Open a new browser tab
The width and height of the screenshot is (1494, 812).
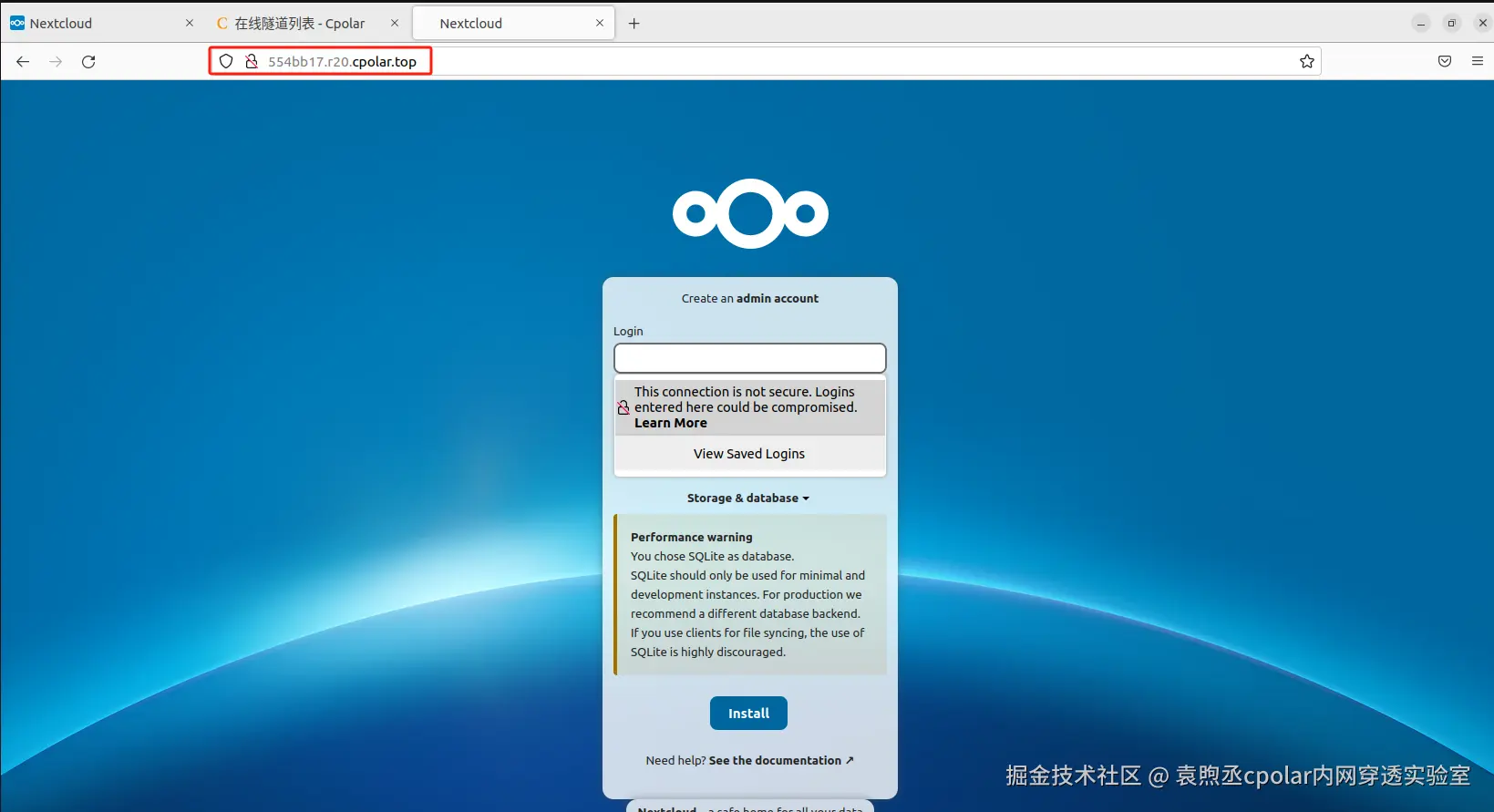pos(634,24)
